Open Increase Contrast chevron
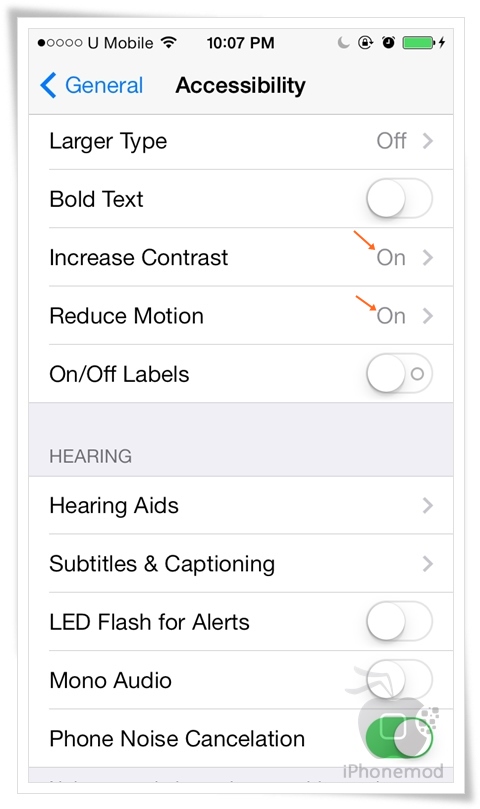The height and width of the screenshot is (809, 480). pos(427,257)
